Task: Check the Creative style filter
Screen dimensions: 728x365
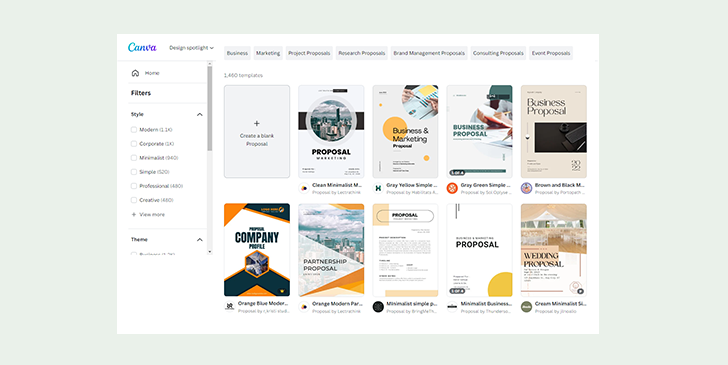Action: tap(134, 200)
